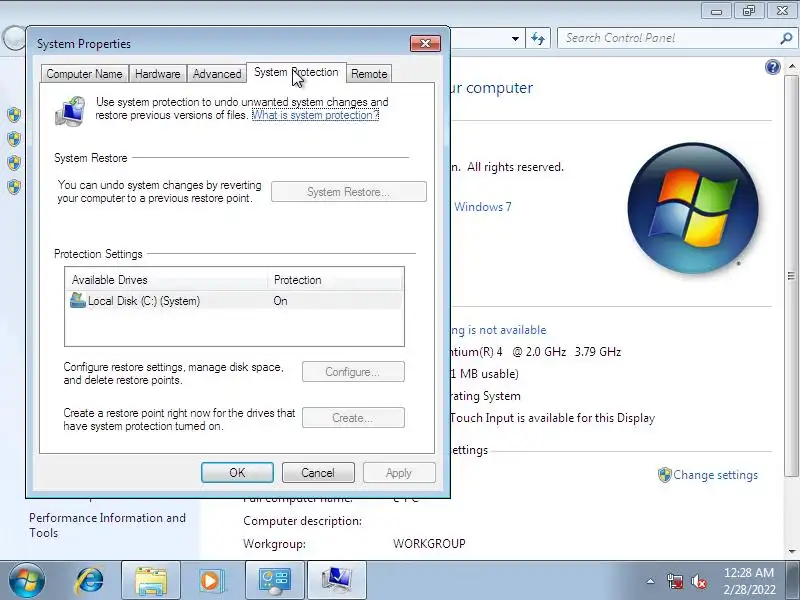Restore down the Control Panel window
This screenshot has height=600, width=800.
(749, 11)
